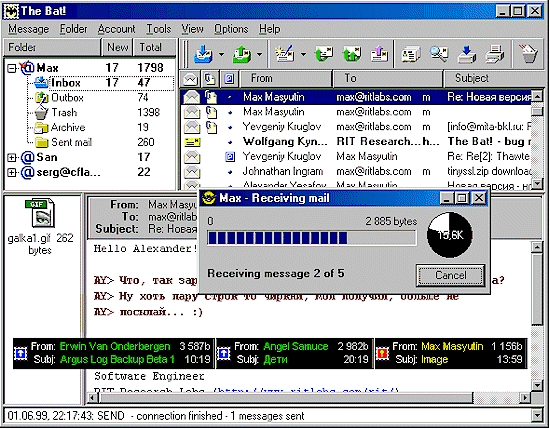Create a new message with the pencil icon

[285, 54]
